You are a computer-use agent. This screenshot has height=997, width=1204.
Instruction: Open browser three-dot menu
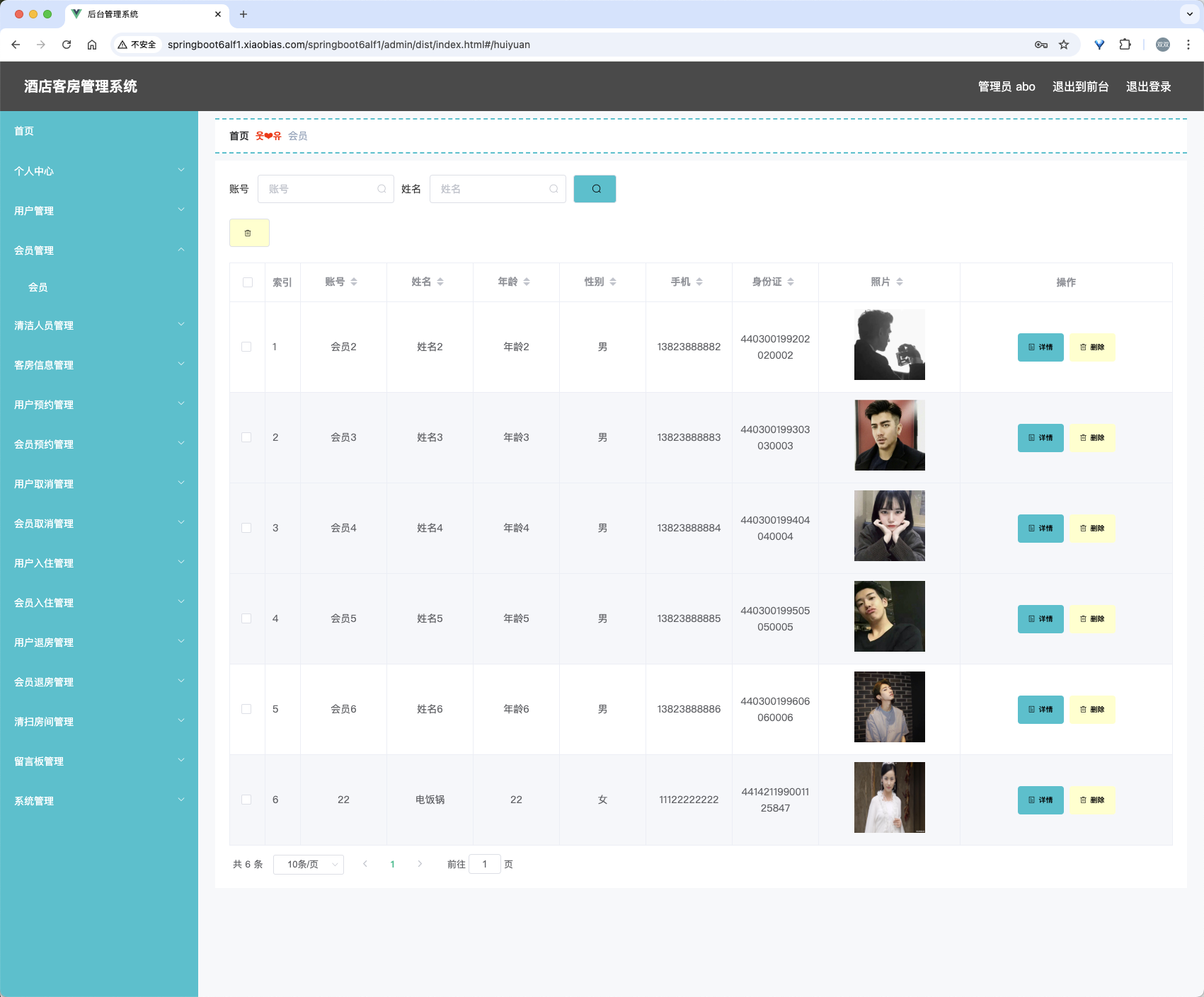1188,45
